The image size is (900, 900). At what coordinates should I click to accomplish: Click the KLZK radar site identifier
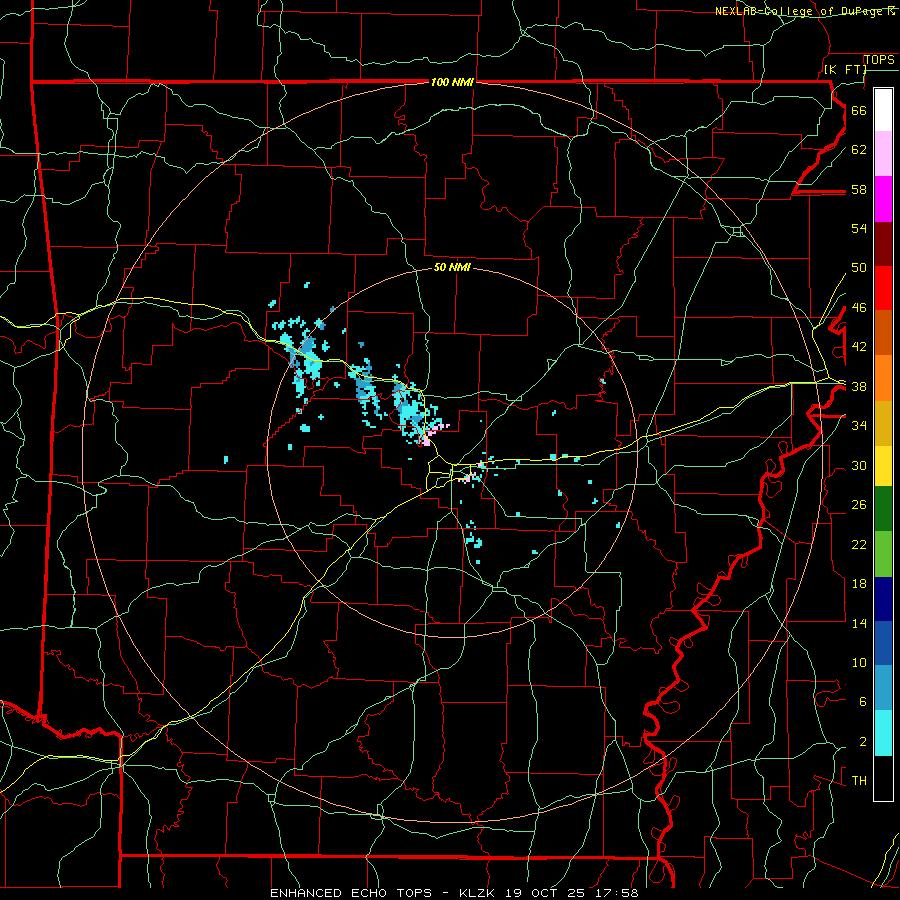click(x=479, y=893)
